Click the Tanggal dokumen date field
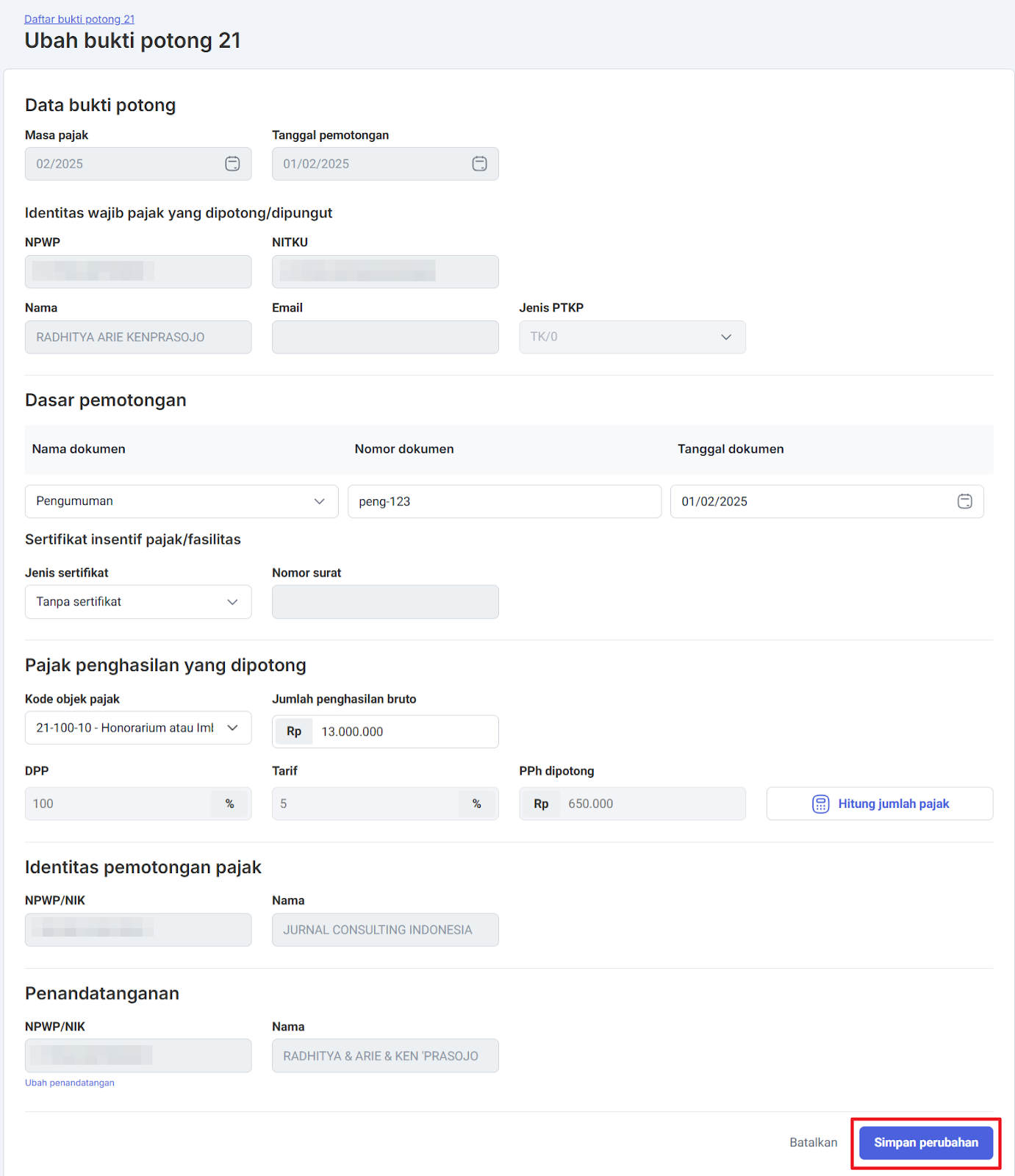This screenshot has width=1015, height=1176. [x=808, y=501]
